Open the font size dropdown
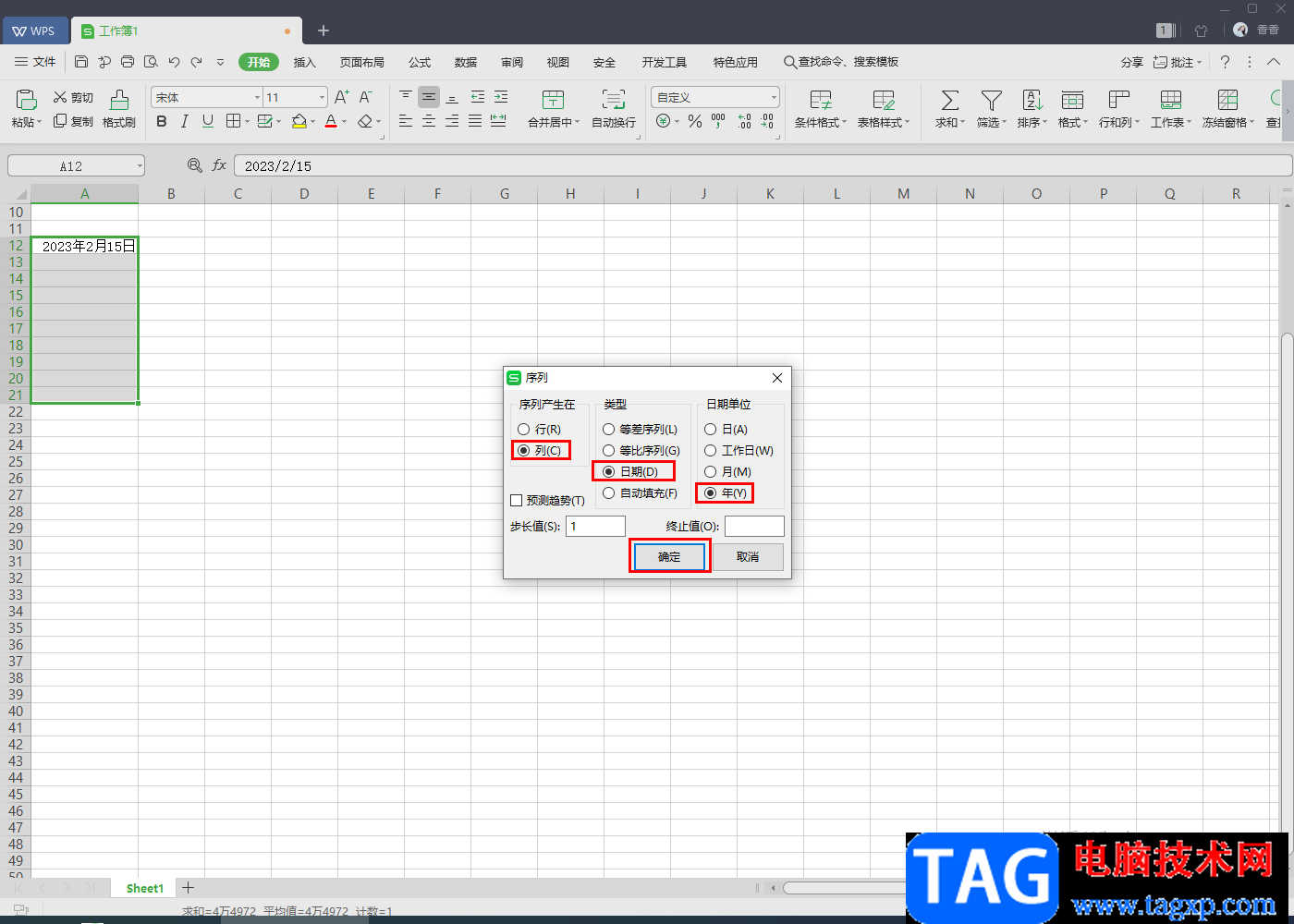Screen dimensions: 1294x924 [x=322, y=97]
